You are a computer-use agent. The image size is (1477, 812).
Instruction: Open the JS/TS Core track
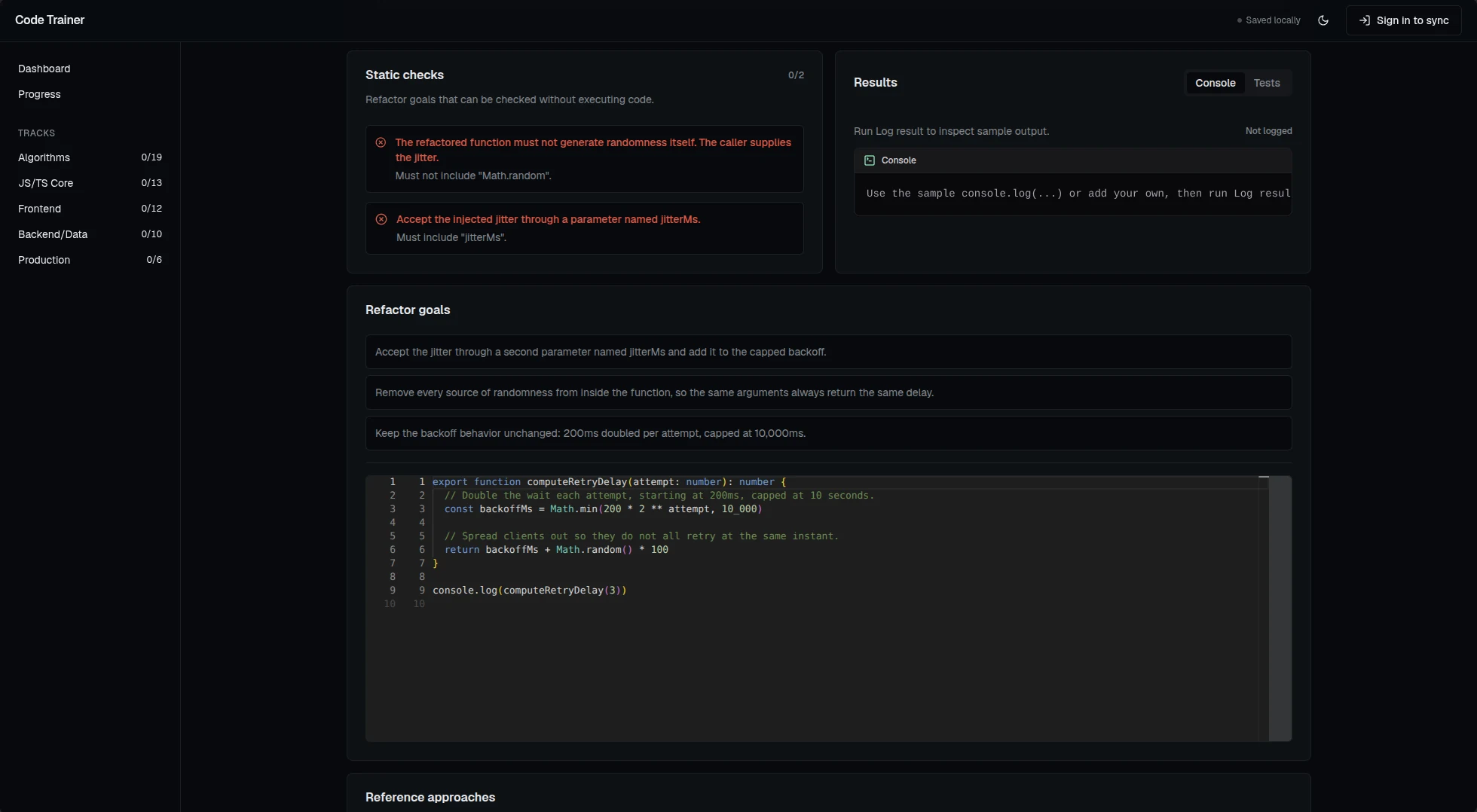pyautogui.click(x=90, y=183)
